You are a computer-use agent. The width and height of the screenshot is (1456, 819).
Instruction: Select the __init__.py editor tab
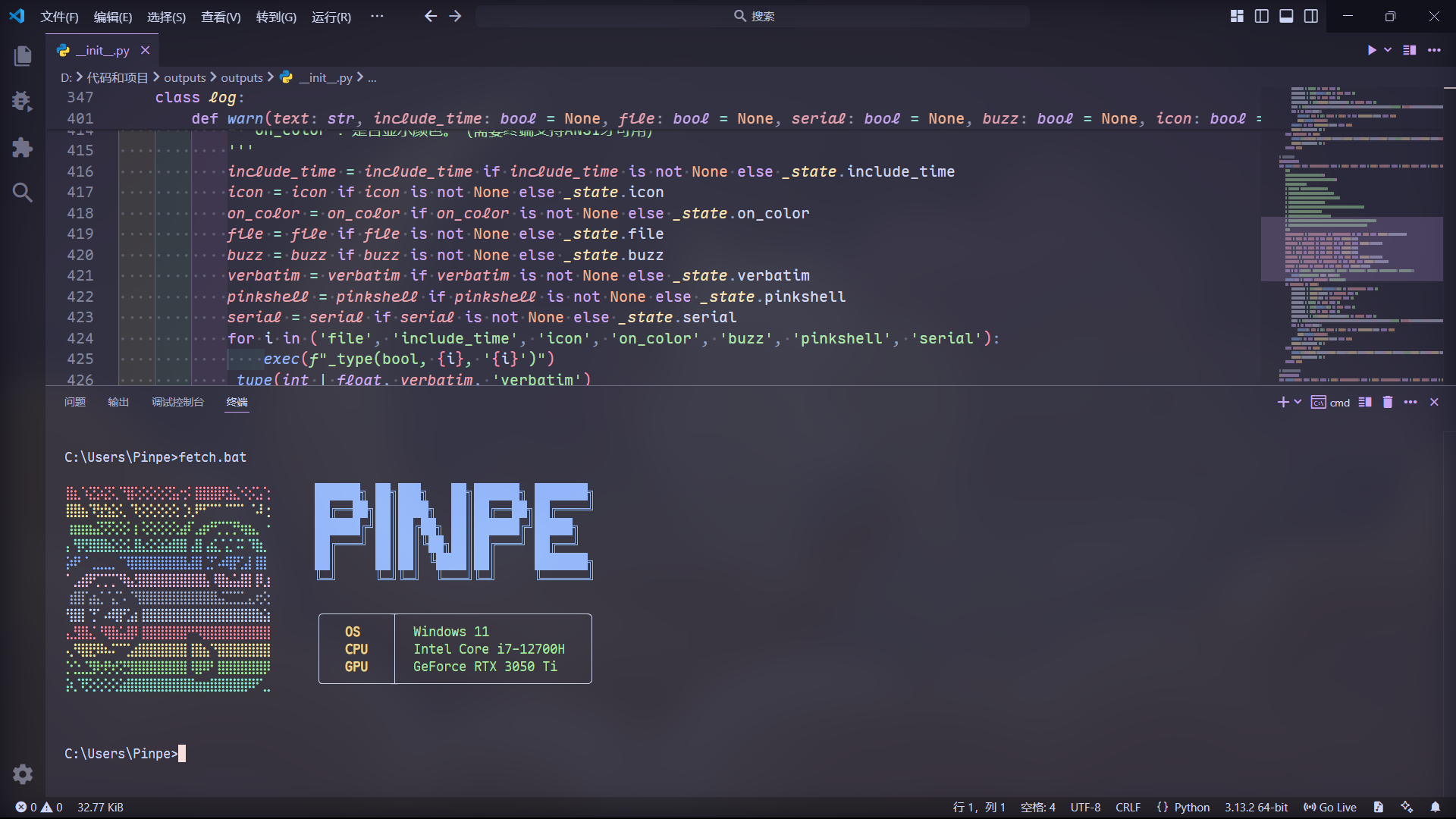pyautogui.click(x=102, y=50)
